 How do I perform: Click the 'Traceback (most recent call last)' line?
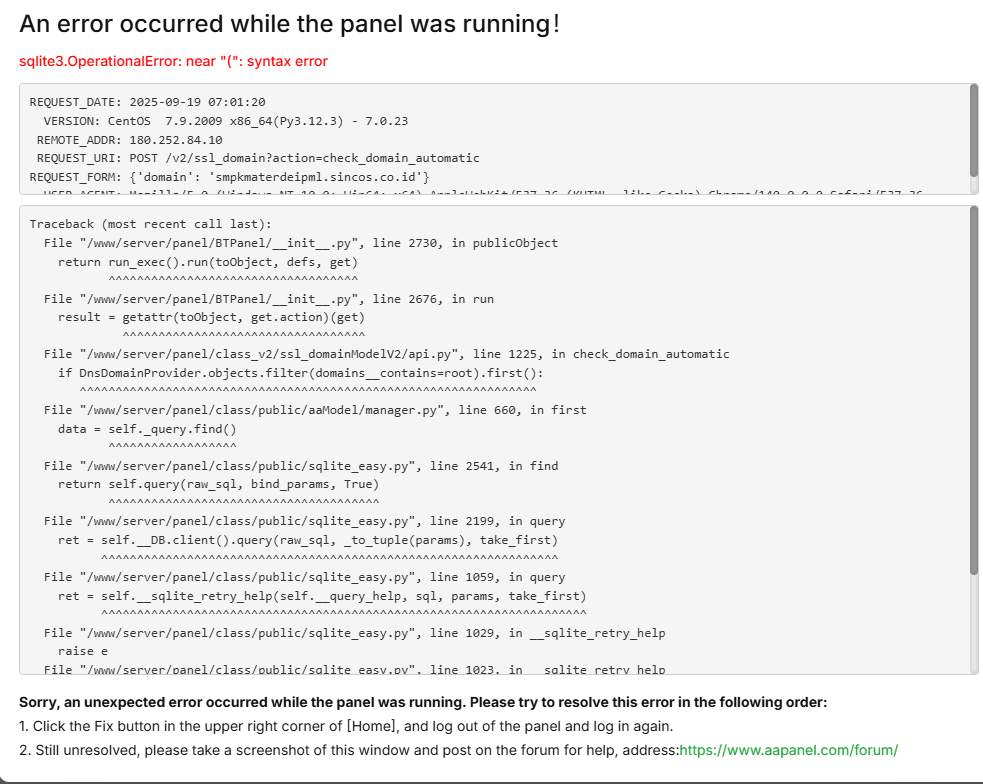[150, 224]
